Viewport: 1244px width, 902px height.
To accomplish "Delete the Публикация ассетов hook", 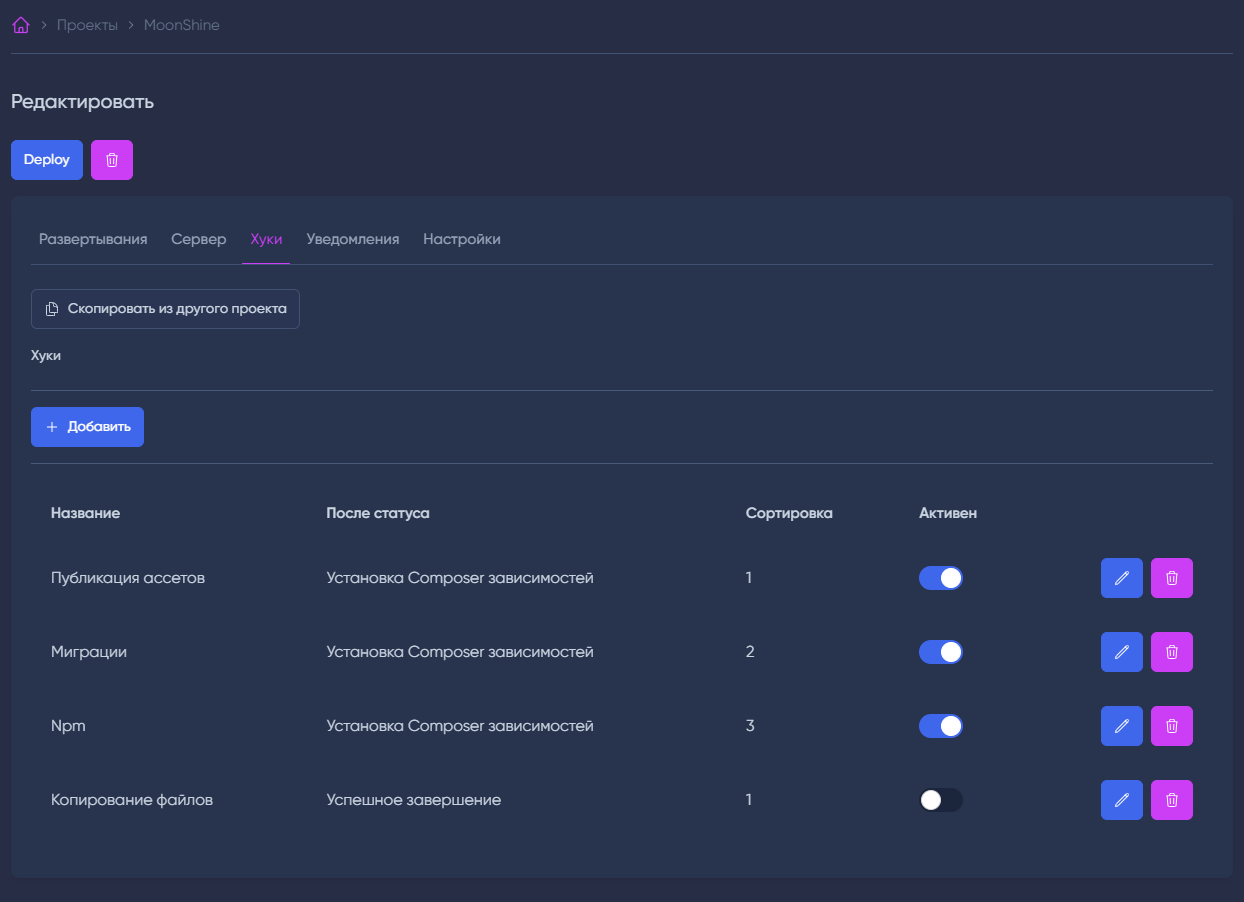I will (1172, 578).
